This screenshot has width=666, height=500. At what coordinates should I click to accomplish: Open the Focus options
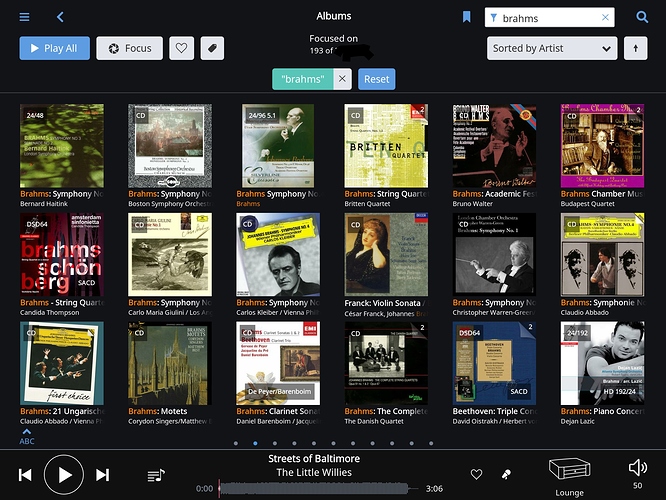coord(130,48)
